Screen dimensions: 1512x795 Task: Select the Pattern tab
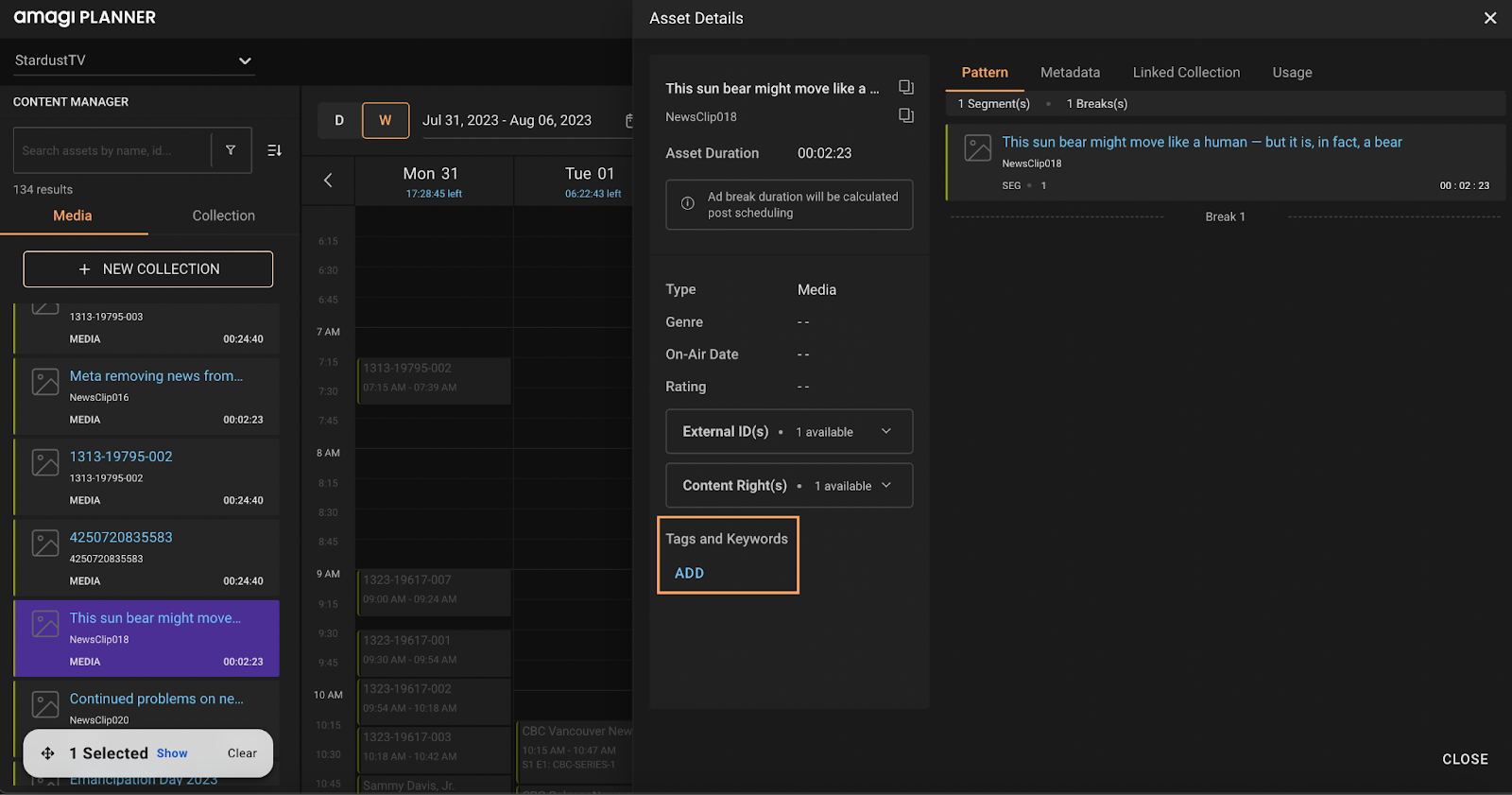985,73
